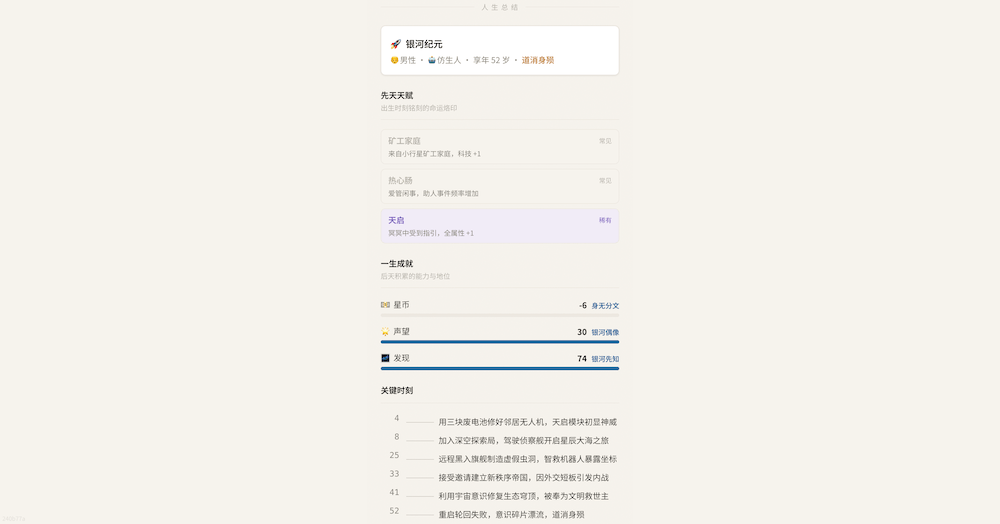Click the 星币 coin icon
1000x524 pixels.
385,305
